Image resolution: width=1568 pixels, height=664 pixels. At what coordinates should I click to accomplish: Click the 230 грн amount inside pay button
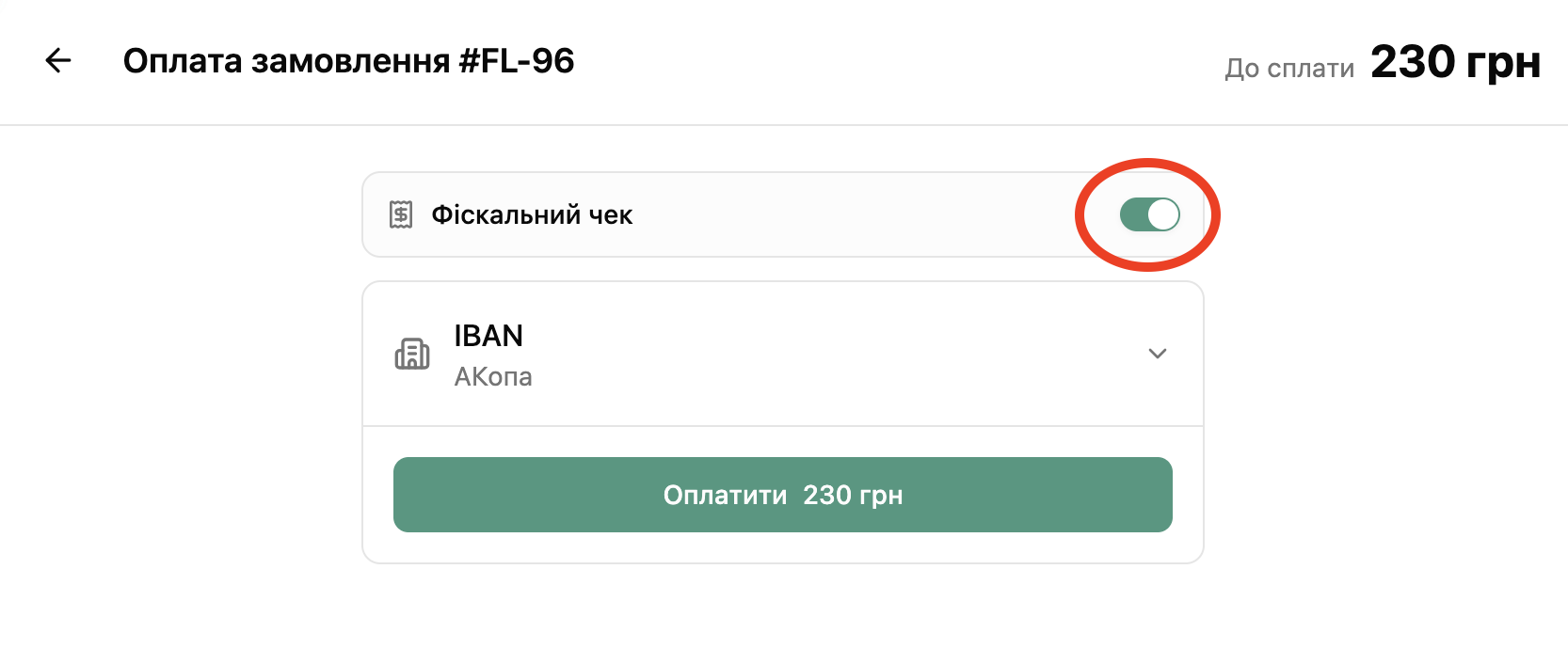tap(853, 496)
